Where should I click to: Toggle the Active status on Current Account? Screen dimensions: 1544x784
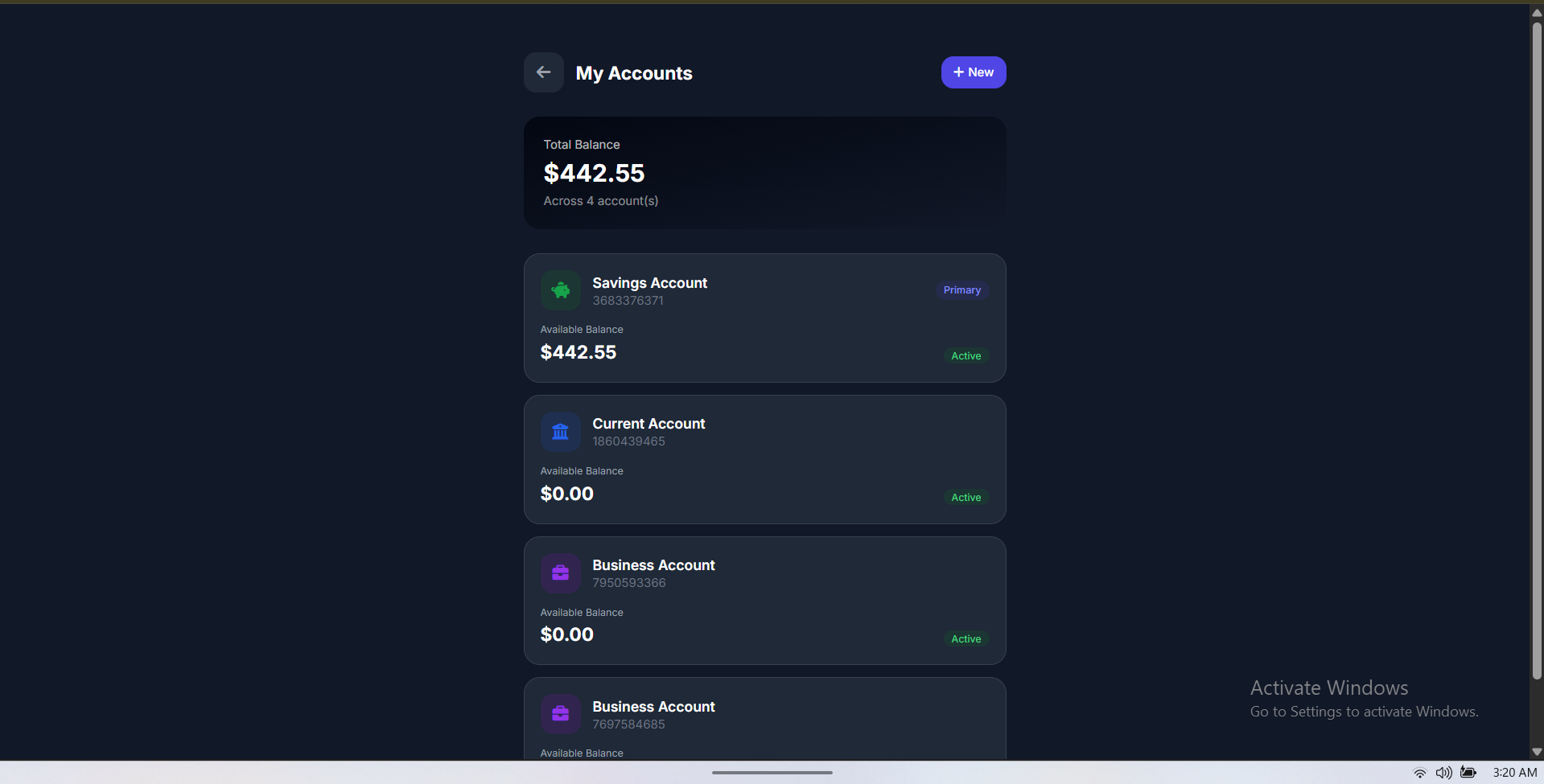965,497
